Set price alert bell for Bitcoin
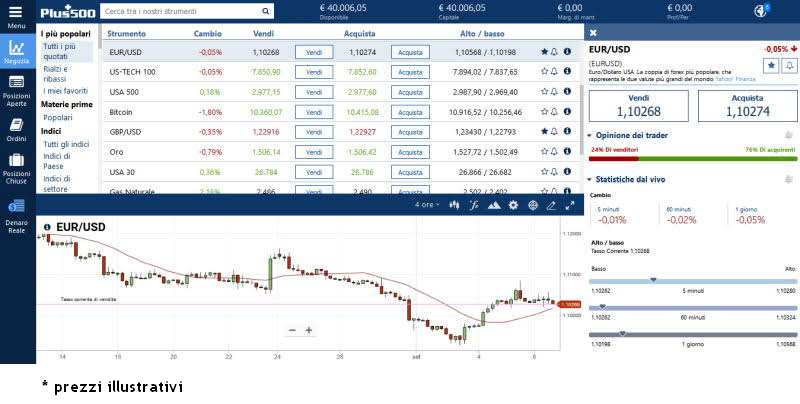 click(555, 112)
